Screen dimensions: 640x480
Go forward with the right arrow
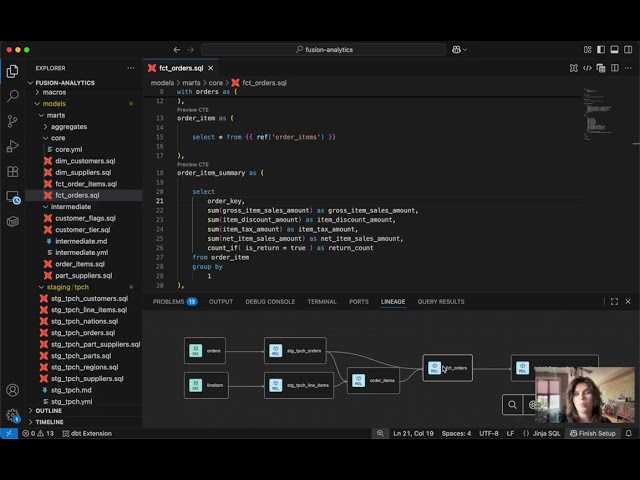pyautogui.click(x=191, y=49)
